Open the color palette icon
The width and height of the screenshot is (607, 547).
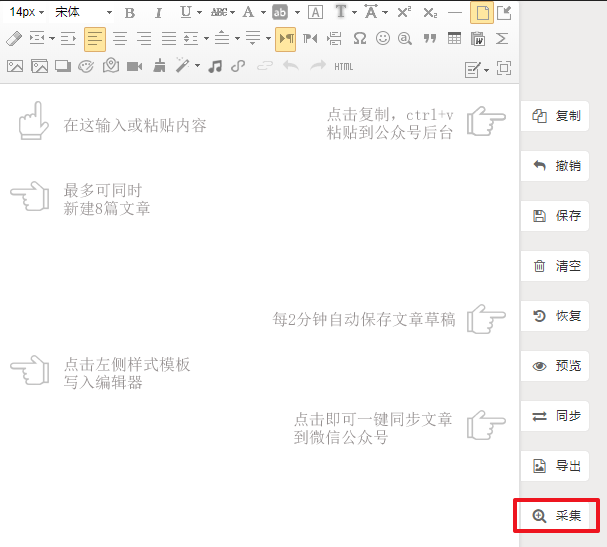click(x=86, y=67)
